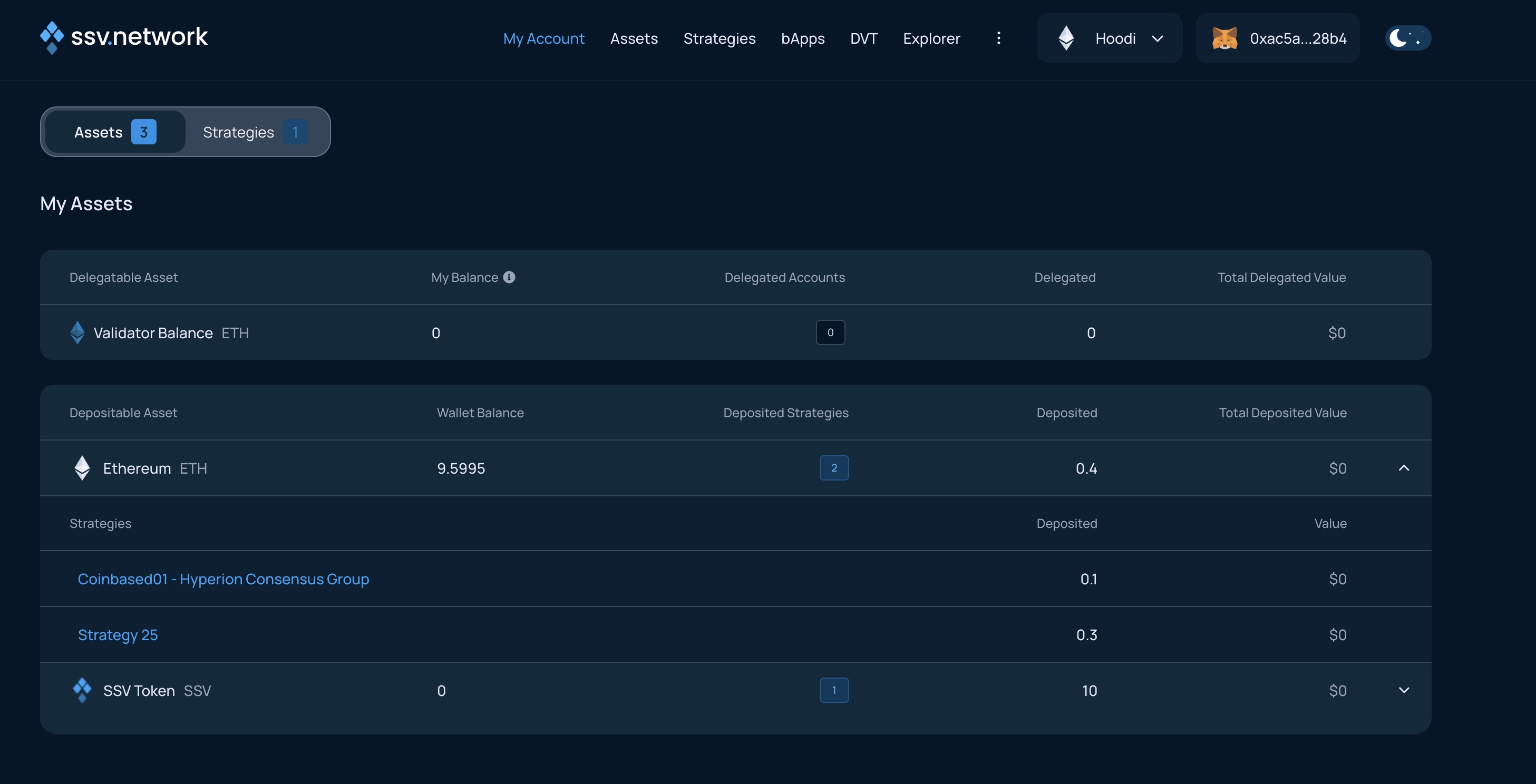
Task: Click the Ethereum icon in network selector
Action: (x=1066, y=38)
